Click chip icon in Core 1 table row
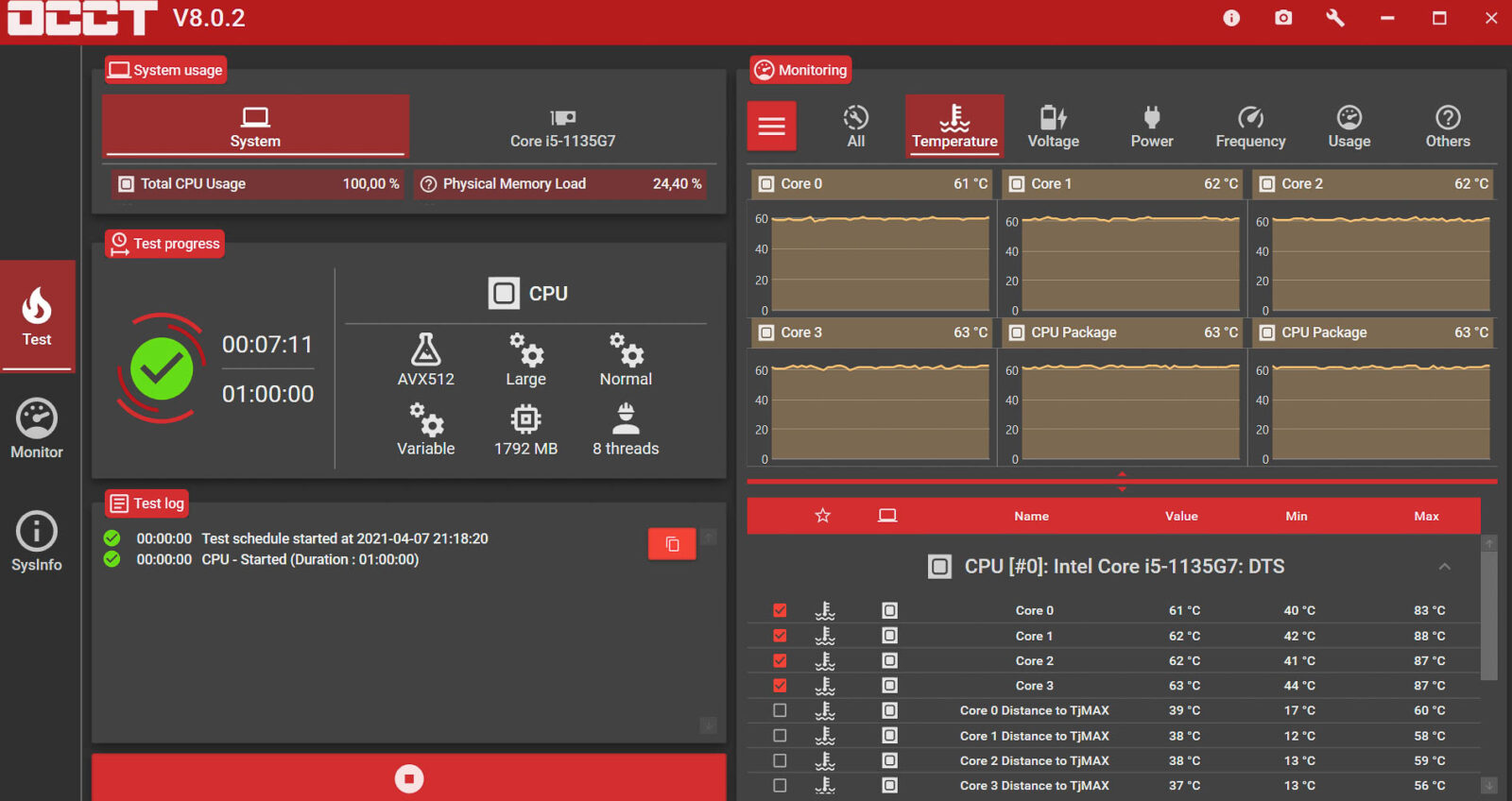 pyautogui.click(x=889, y=636)
